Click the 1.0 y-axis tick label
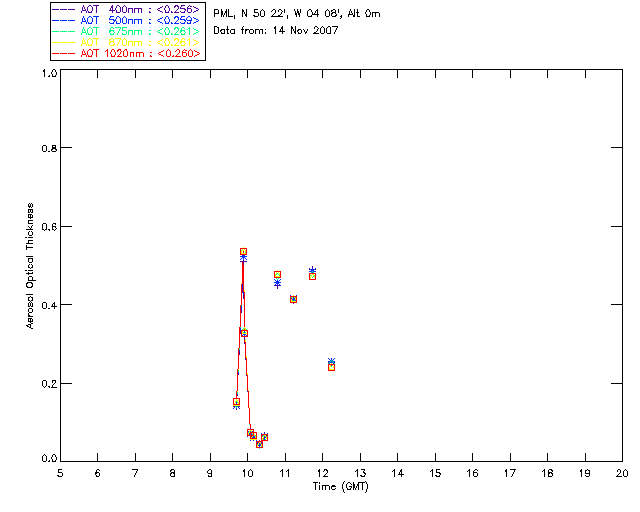Viewport: 640px width, 512px height. [x=49, y=73]
